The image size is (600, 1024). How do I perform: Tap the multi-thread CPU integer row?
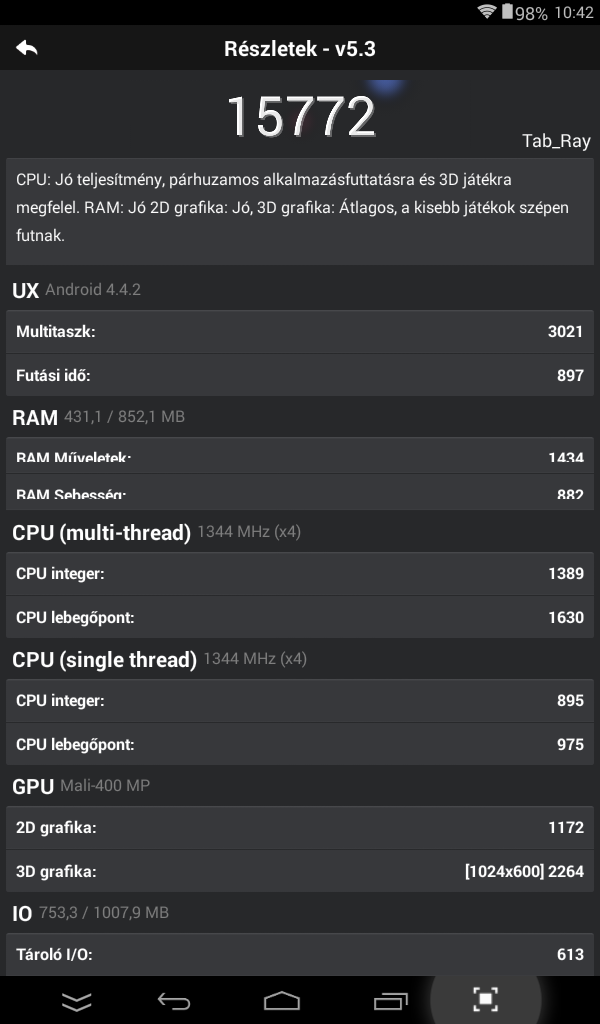(300, 573)
